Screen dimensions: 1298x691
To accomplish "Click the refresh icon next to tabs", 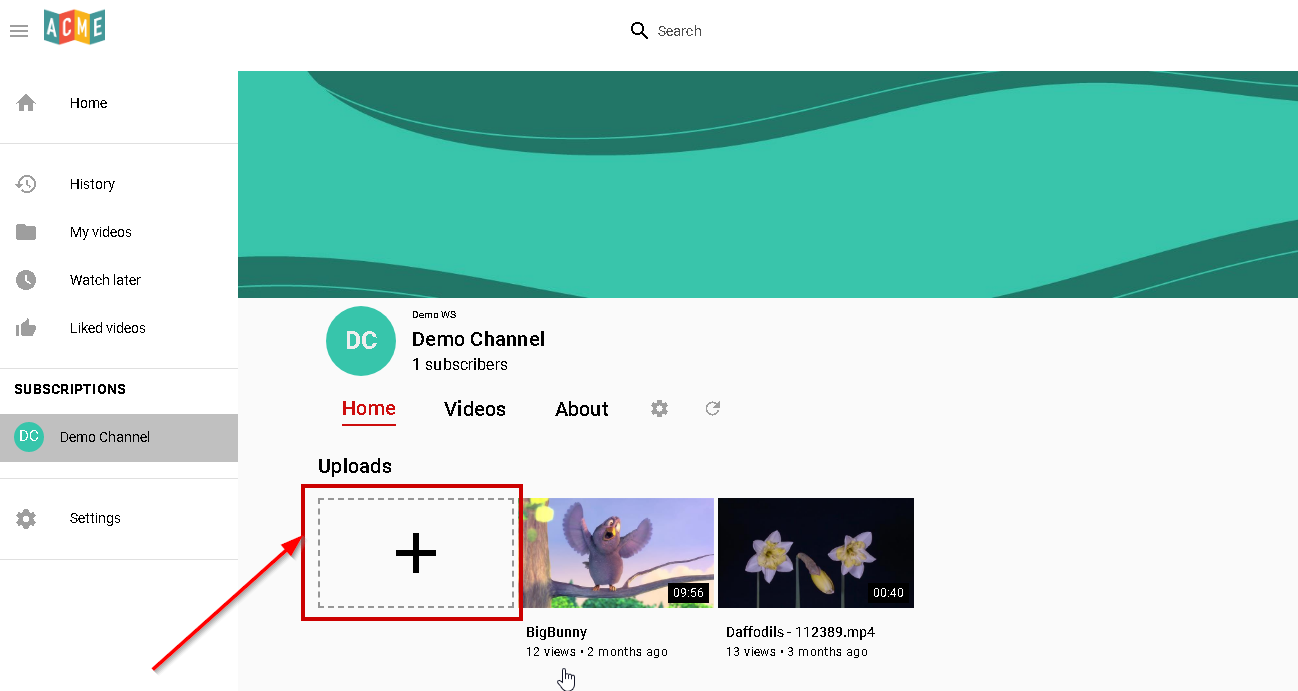I will 712,408.
